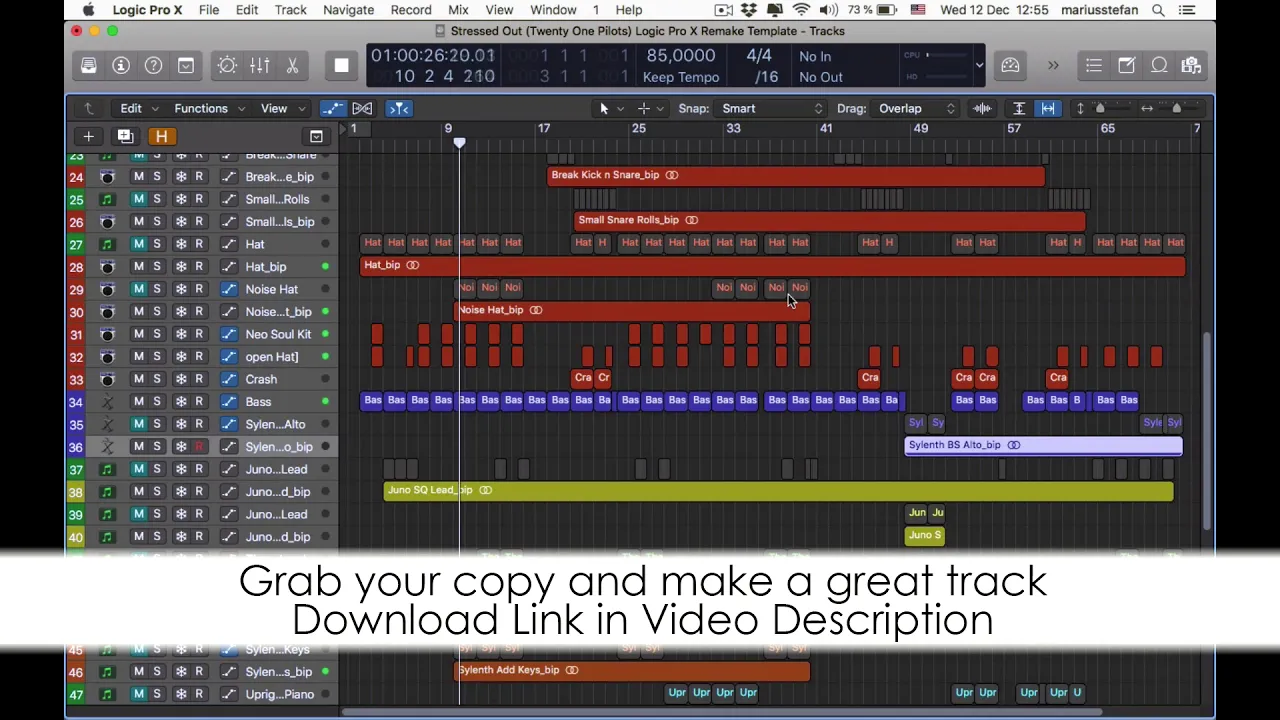This screenshot has width=1280, height=720.
Task: Open the Record menu
Action: [411, 10]
